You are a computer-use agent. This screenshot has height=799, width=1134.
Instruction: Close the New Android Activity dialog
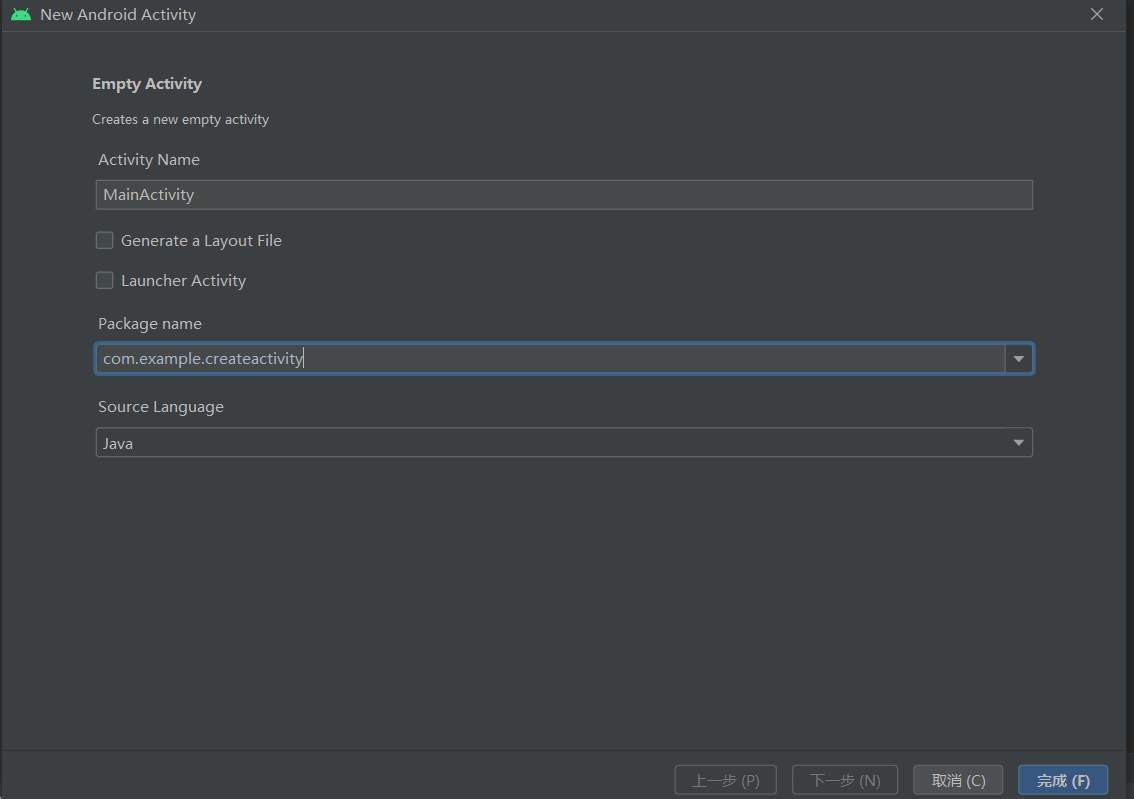click(x=1097, y=15)
